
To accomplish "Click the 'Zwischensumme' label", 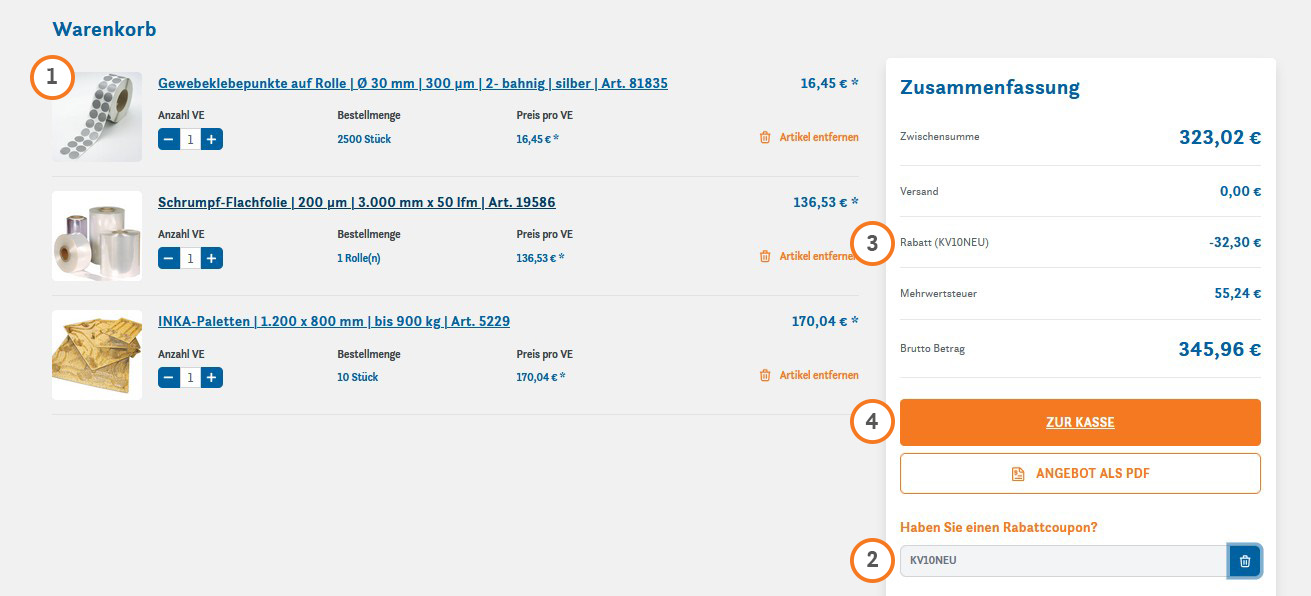I will (x=940, y=136).
